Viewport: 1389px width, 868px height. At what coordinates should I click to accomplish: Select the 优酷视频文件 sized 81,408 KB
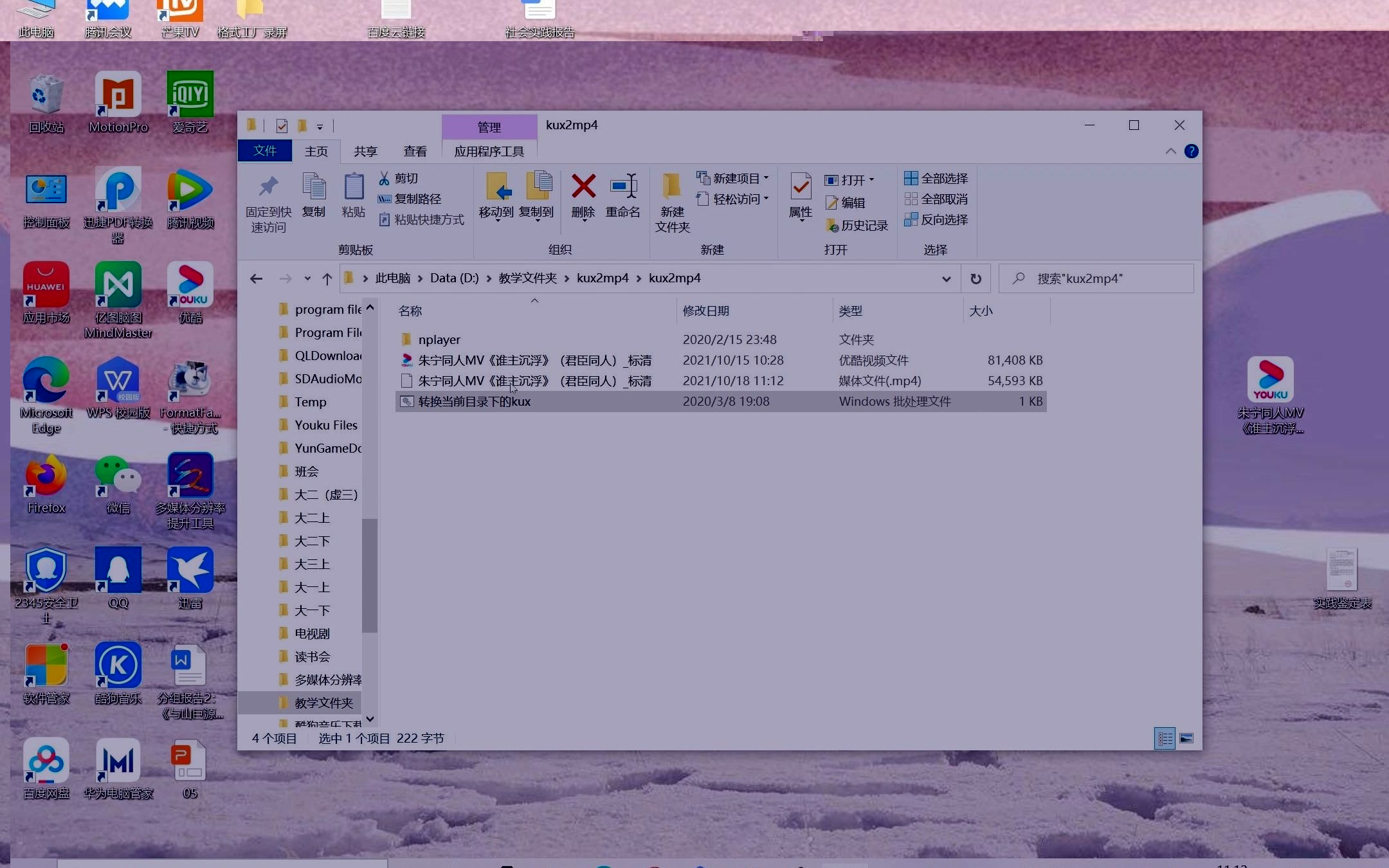(721, 360)
